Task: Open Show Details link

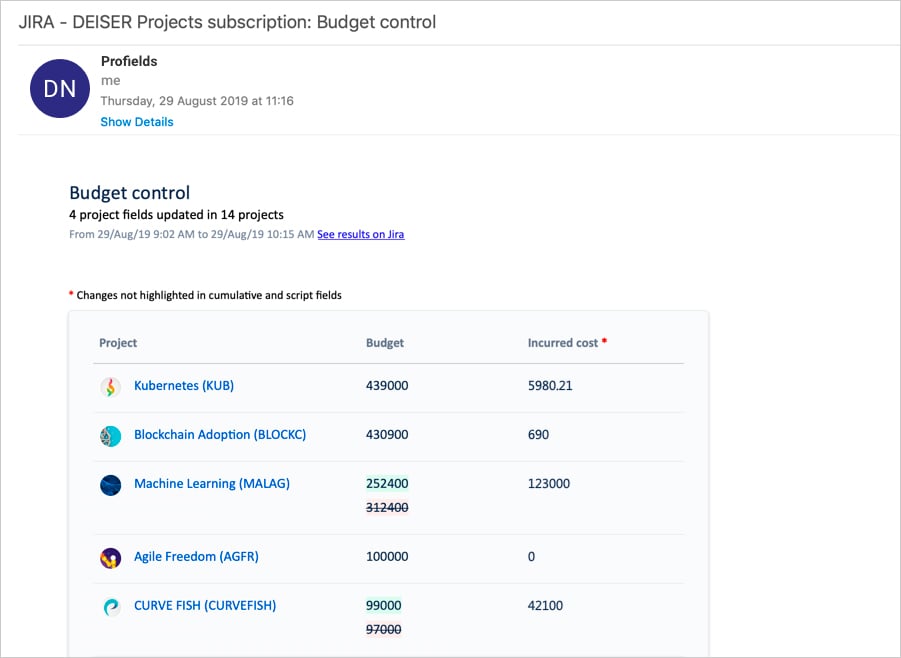Action: point(137,122)
